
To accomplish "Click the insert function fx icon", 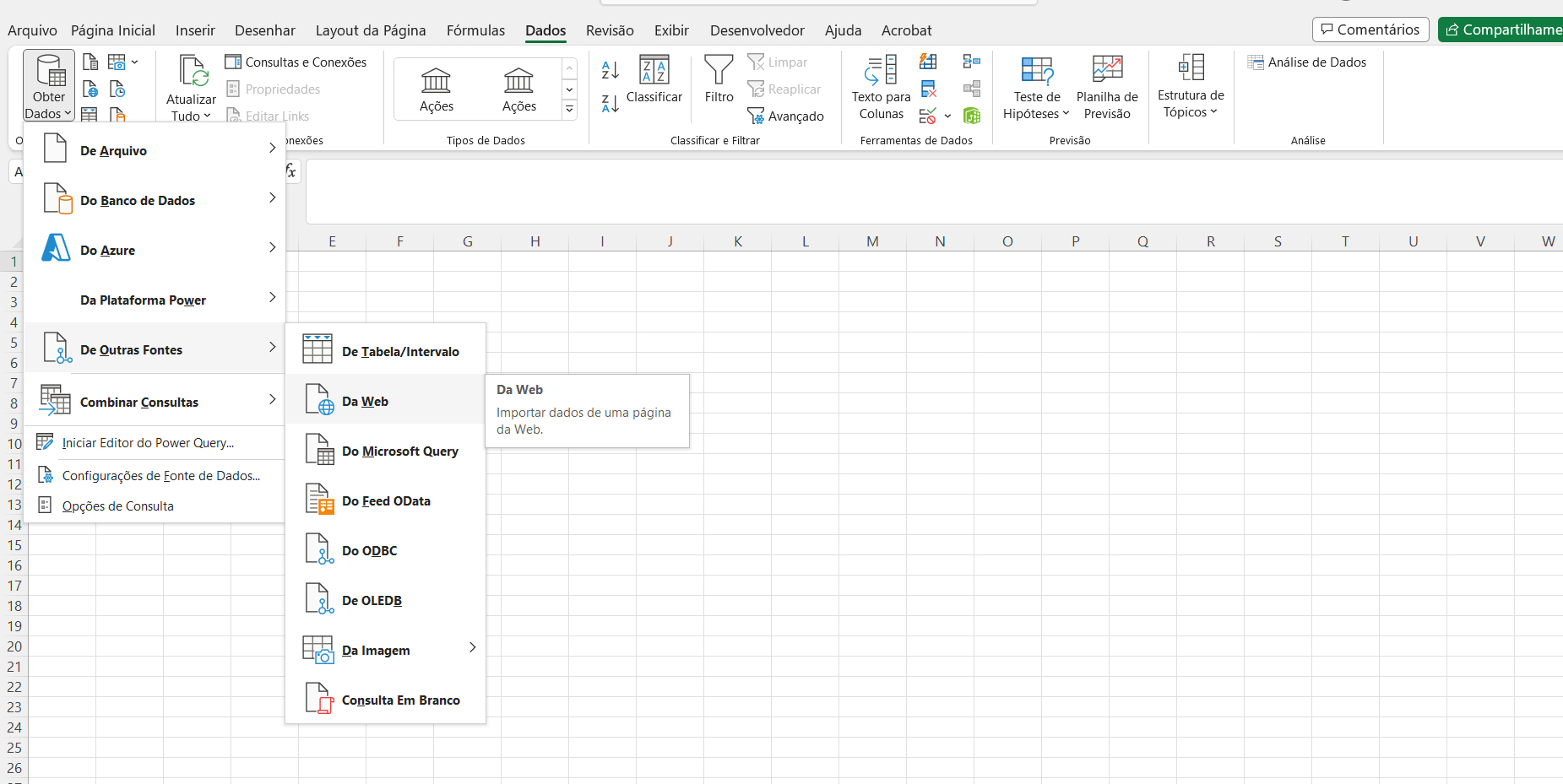I will coord(291,170).
